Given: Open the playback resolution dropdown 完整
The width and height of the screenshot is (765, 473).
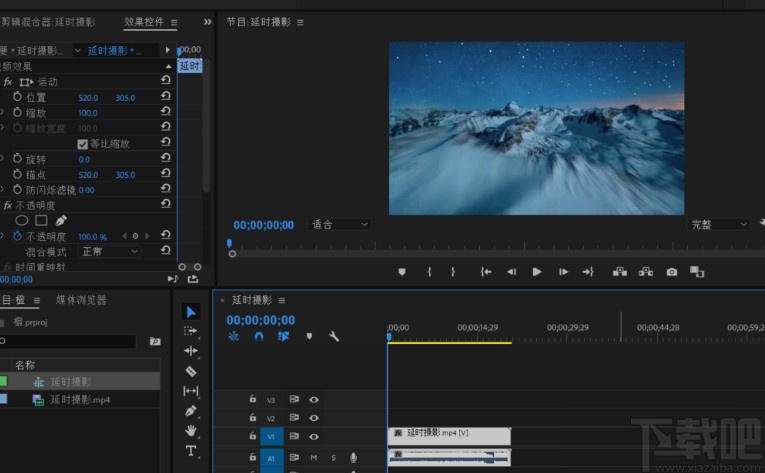Looking at the screenshot, I should coord(719,225).
